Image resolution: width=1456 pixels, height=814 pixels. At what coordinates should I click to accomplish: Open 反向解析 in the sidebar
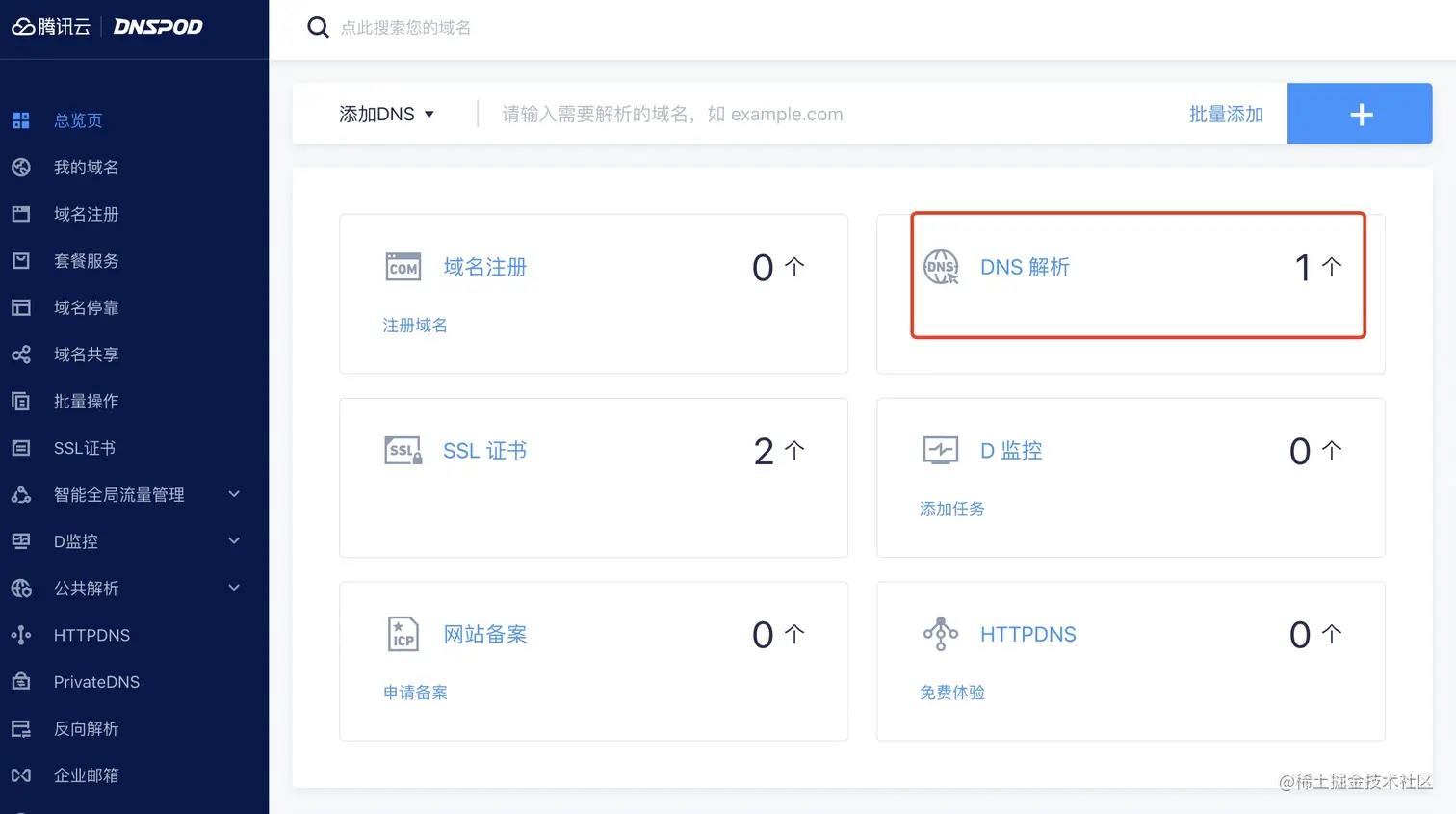[x=87, y=728]
